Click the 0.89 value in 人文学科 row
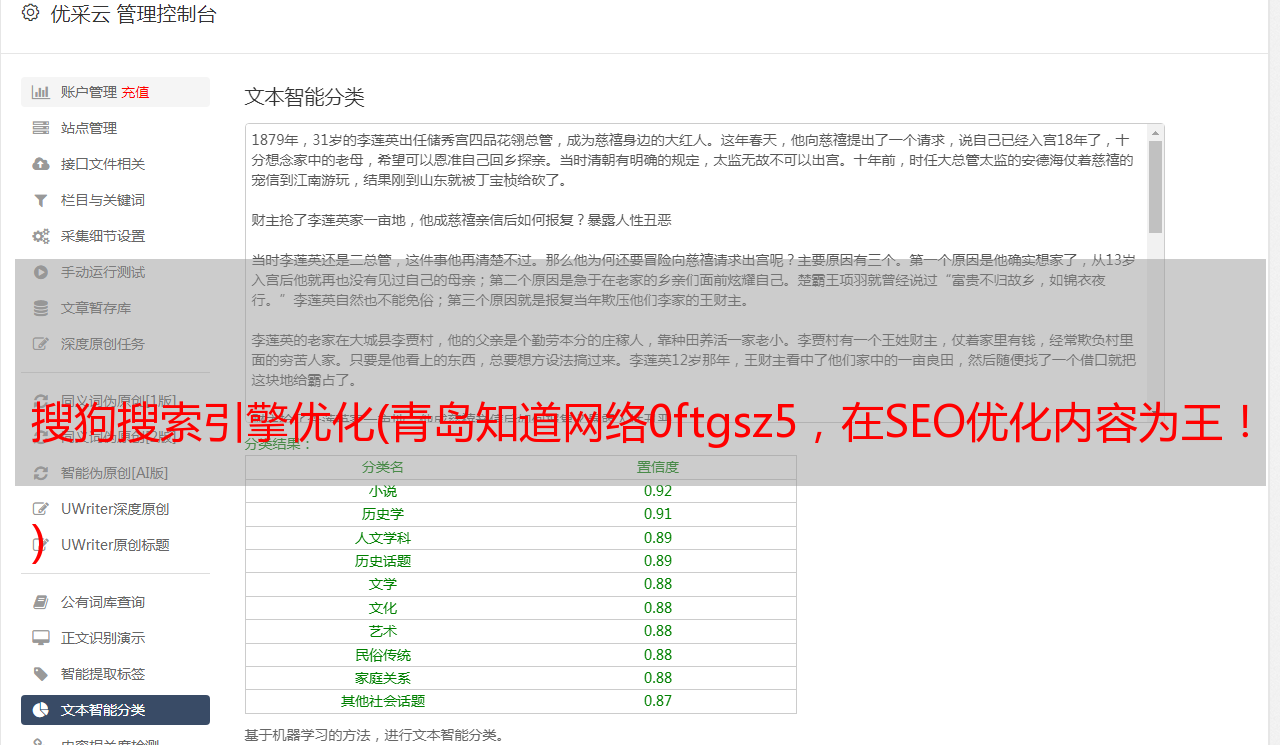 click(x=658, y=538)
